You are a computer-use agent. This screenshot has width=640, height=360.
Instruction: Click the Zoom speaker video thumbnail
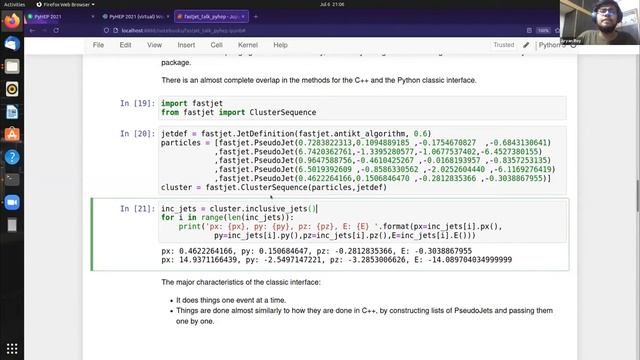(x=600, y=22)
